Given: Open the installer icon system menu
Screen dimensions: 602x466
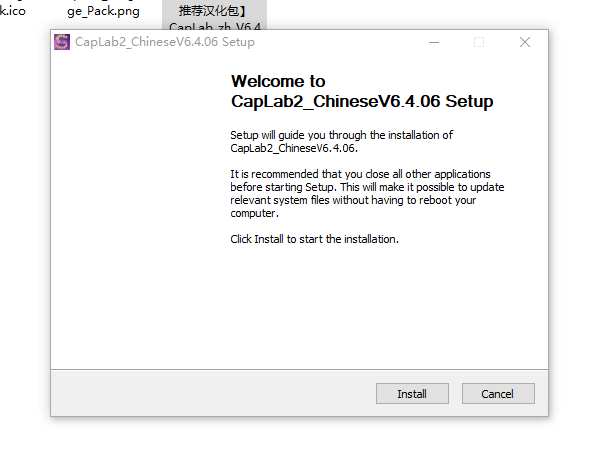Looking at the screenshot, I should point(62,42).
